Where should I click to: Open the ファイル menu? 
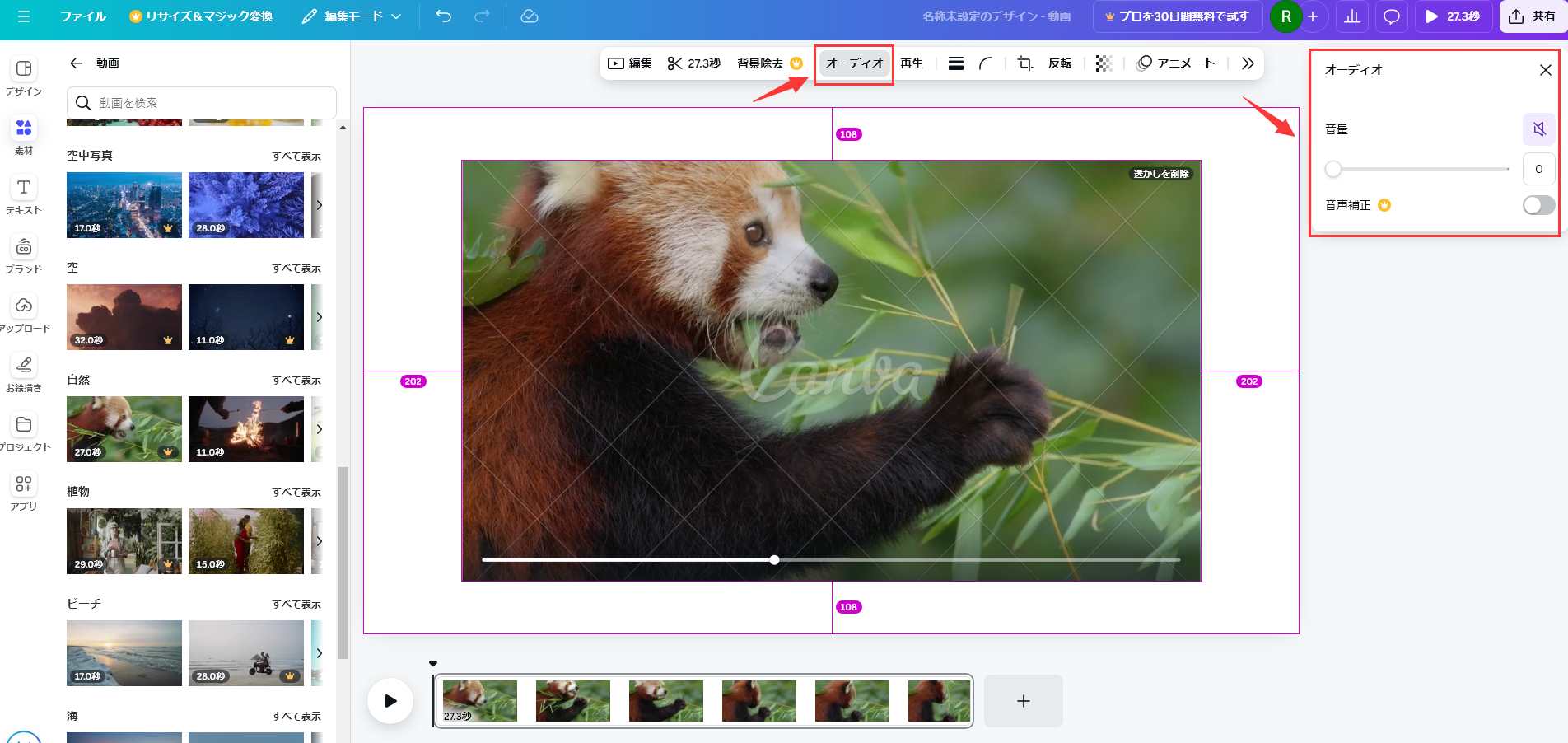(x=83, y=16)
